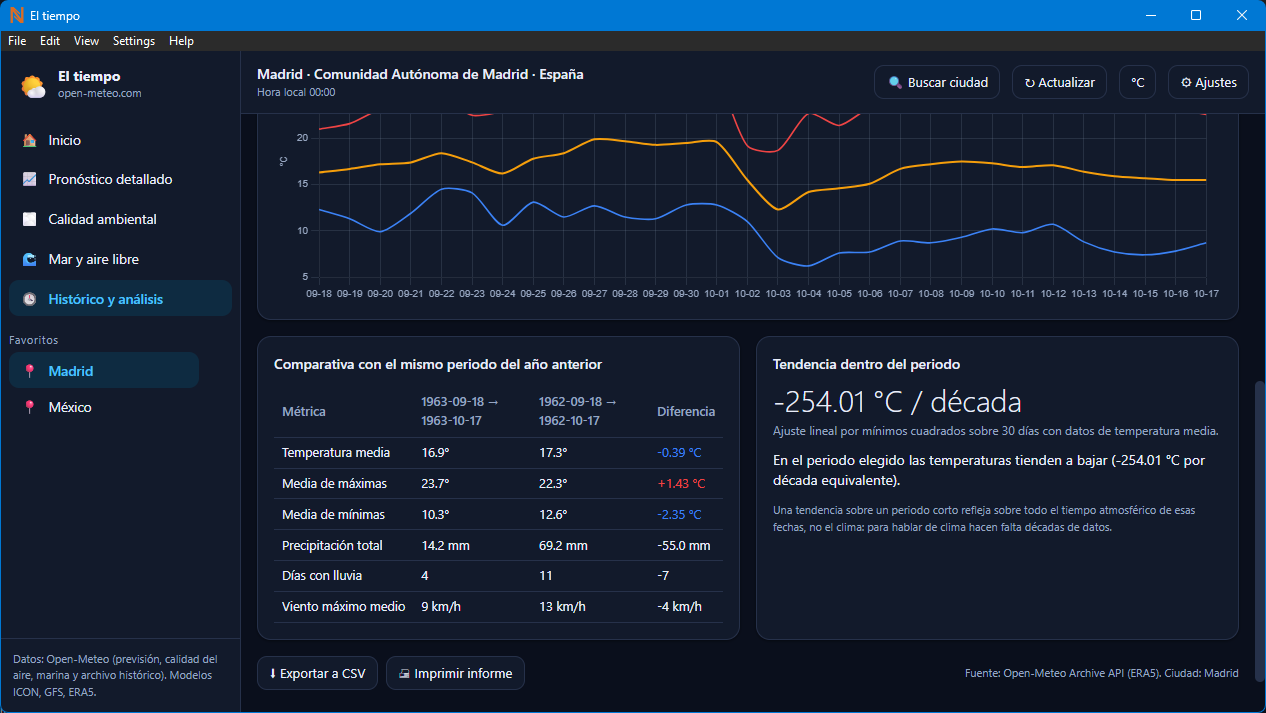Viewport: 1266px width, 713px height.
Task: Click the -0.39 °C difference value
Action: (679, 453)
